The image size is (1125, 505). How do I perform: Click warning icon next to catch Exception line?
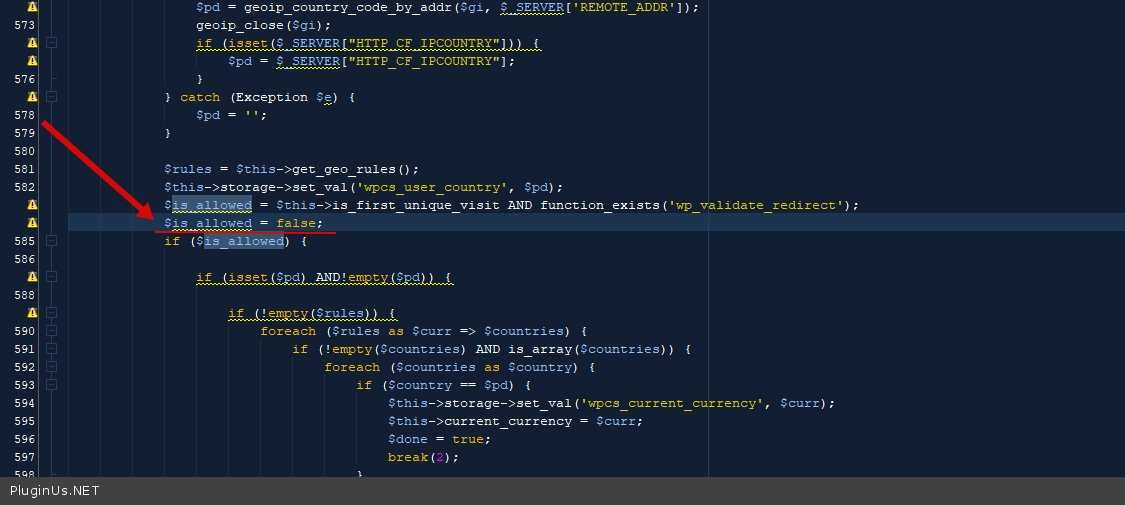[32, 97]
